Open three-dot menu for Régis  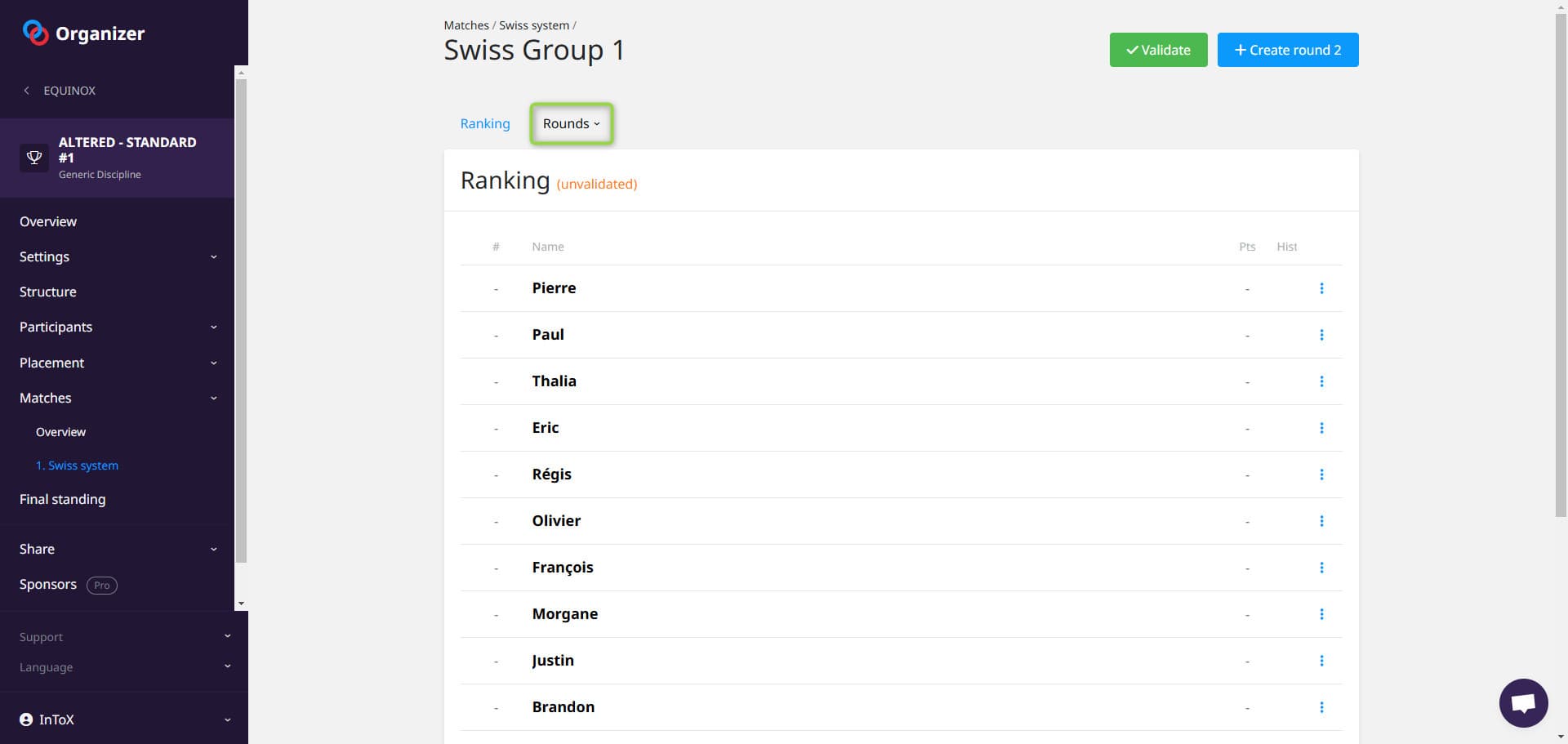(1321, 474)
